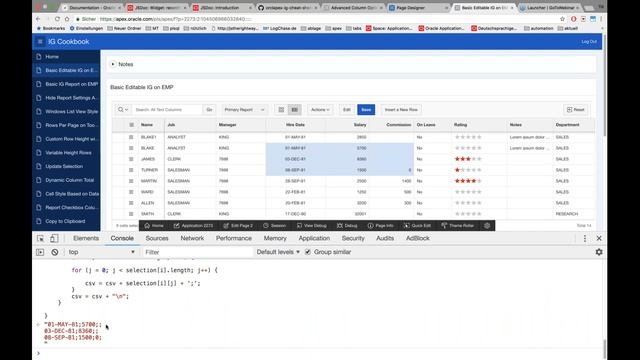Open Application 2273 from developer toolbar

click(193, 226)
